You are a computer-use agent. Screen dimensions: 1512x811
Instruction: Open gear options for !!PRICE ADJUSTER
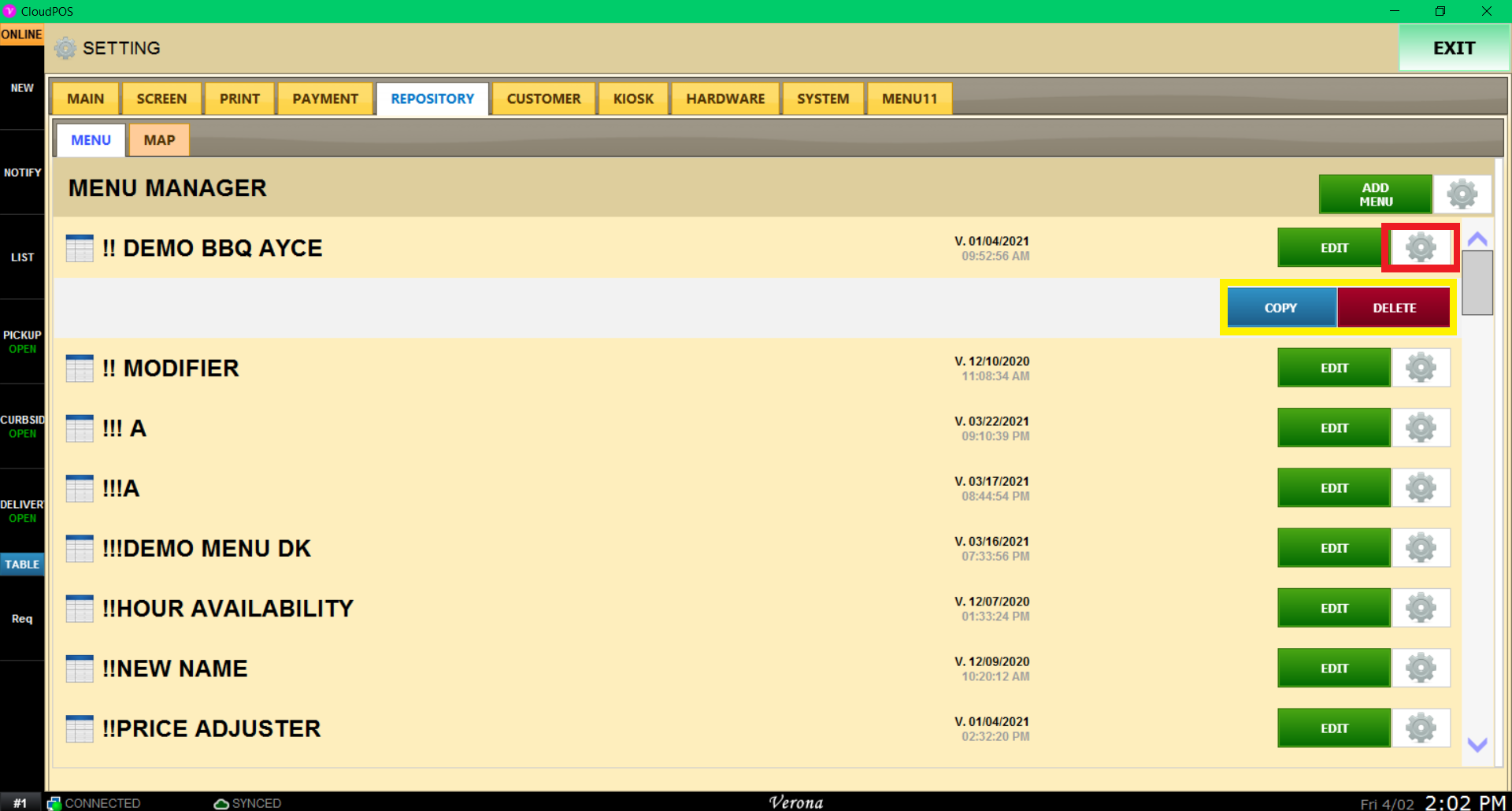(1421, 728)
